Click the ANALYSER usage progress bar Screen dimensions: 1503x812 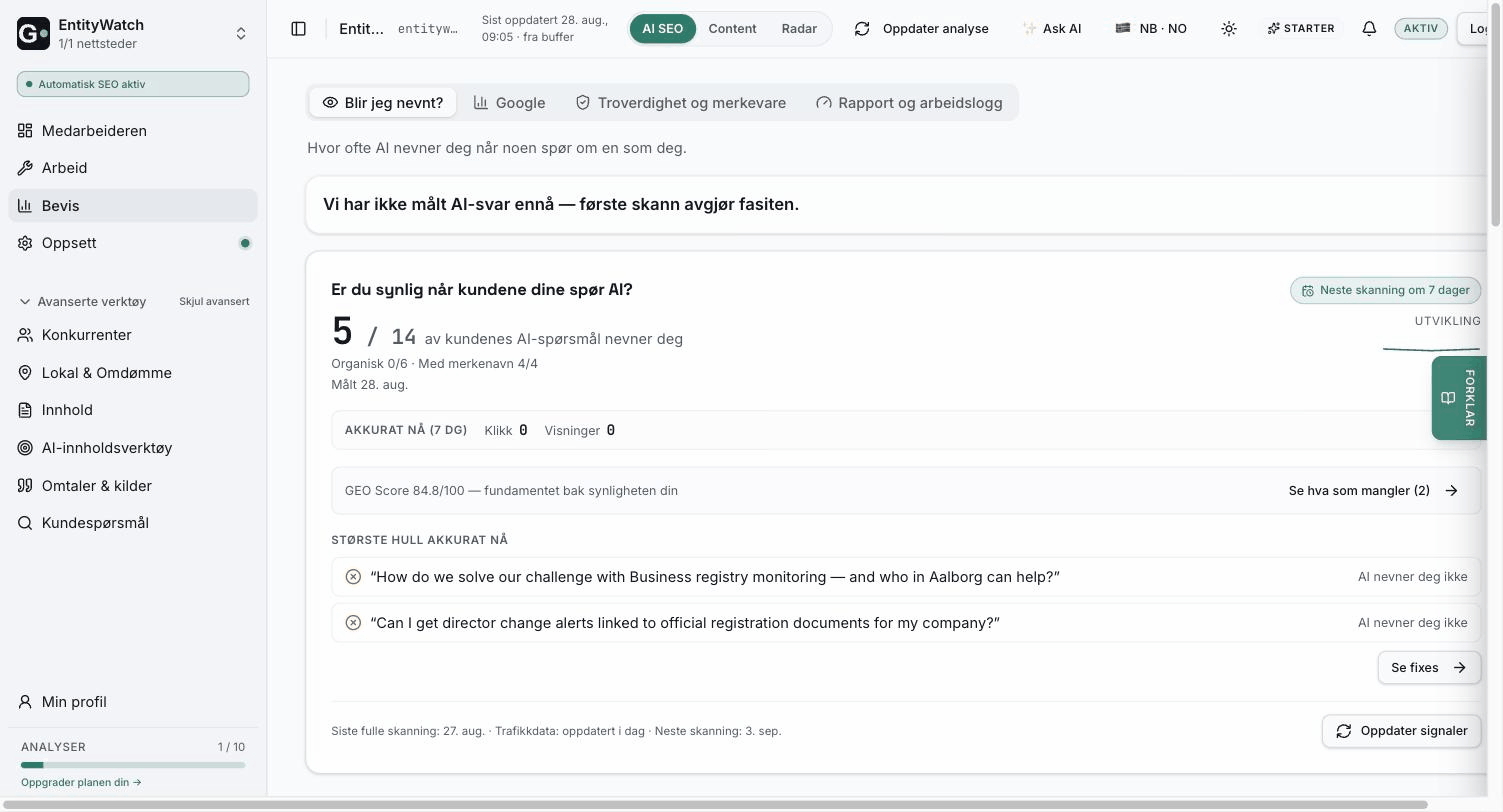pos(133,765)
